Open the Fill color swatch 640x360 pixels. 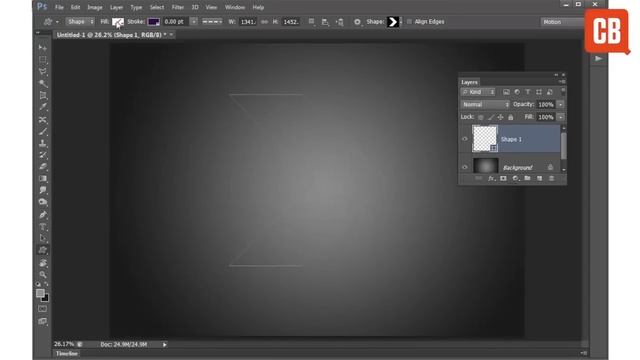point(118,22)
